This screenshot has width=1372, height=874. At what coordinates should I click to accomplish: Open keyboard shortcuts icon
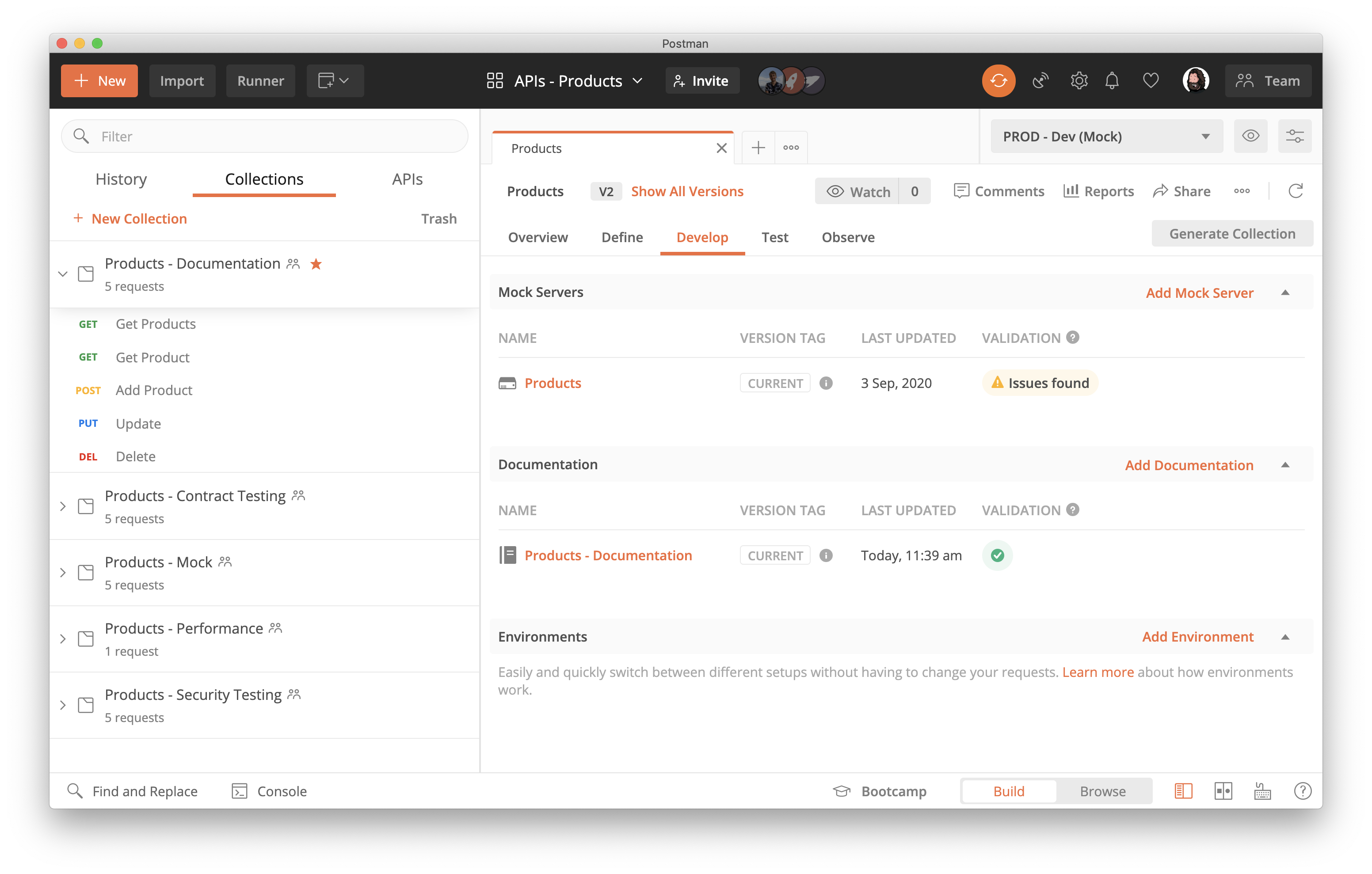coord(1262,791)
